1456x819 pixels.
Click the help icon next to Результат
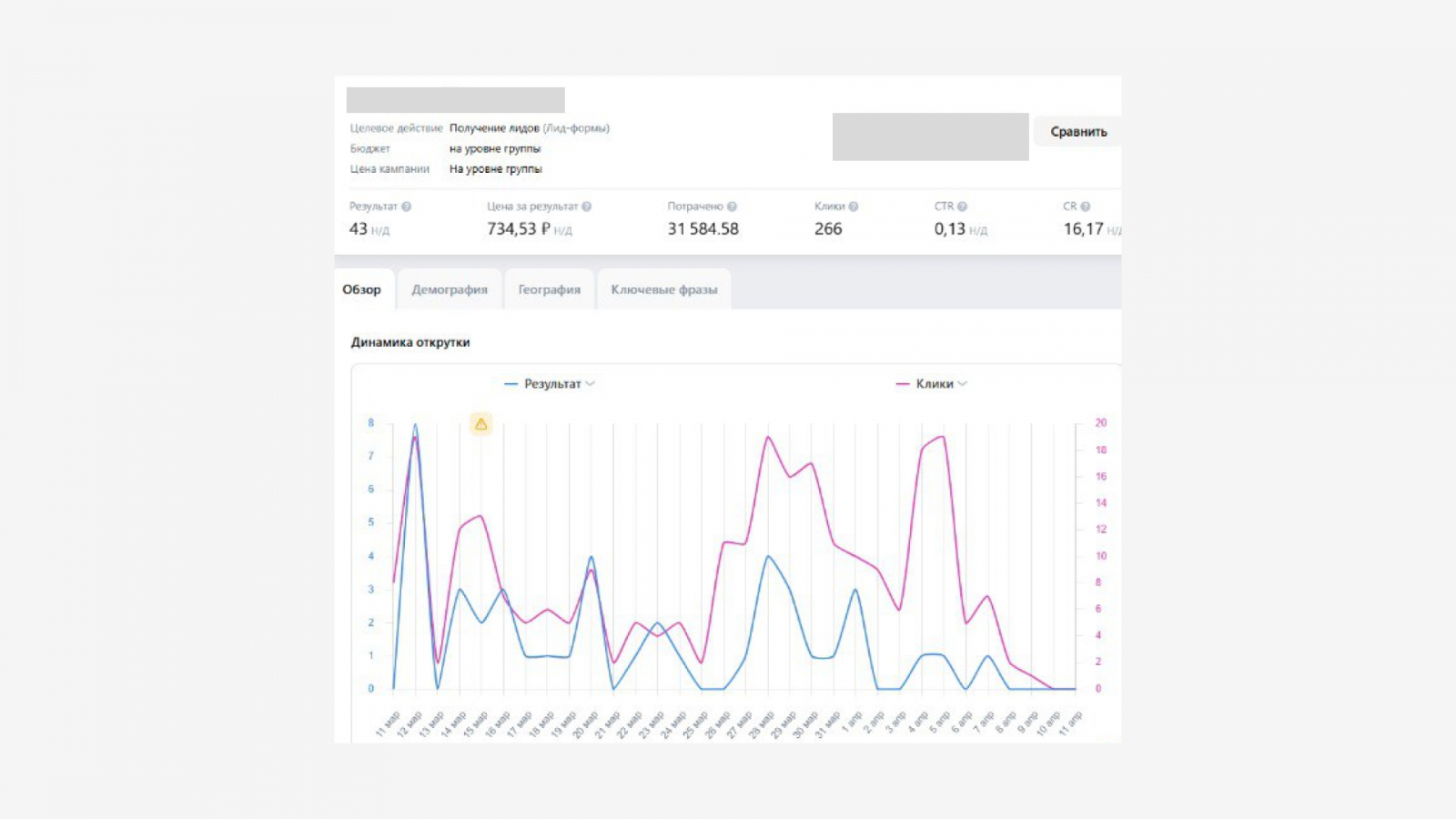tap(406, 207)
